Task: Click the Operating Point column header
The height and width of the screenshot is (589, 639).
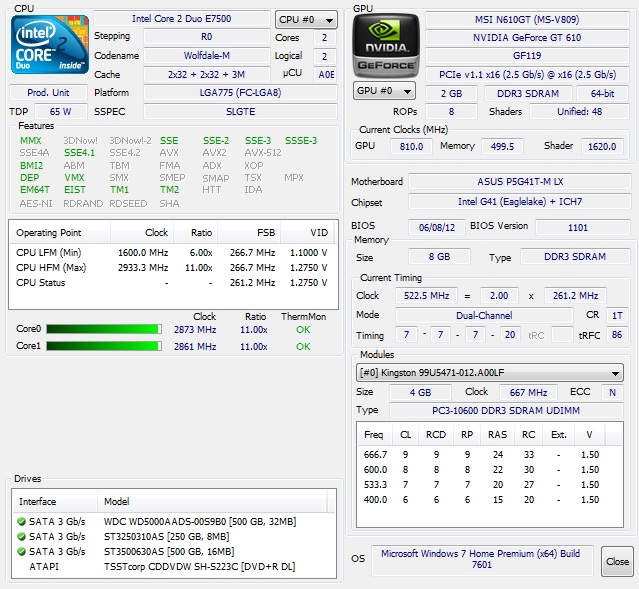Action: coord(59,233)
